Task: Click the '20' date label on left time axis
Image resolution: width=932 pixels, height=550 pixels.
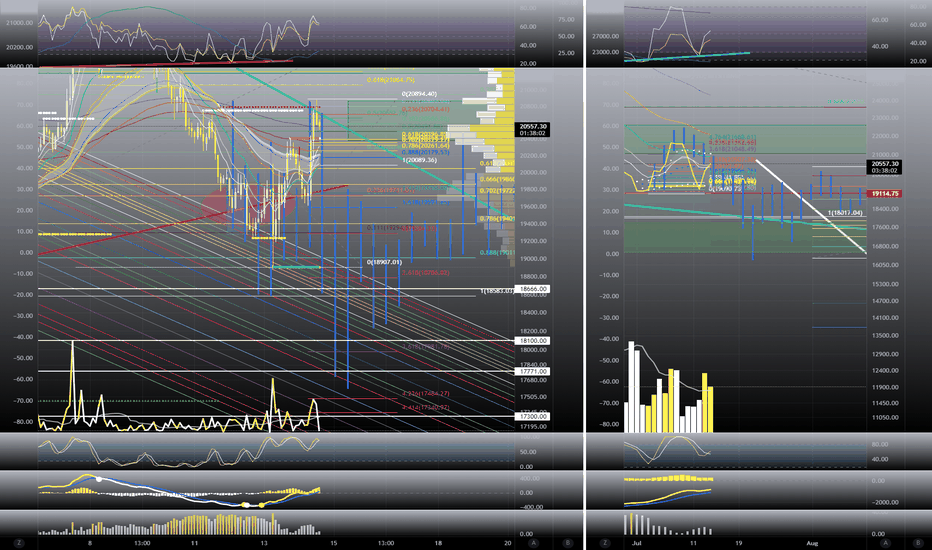Action: pyautogui.click(x=508, y=543)
